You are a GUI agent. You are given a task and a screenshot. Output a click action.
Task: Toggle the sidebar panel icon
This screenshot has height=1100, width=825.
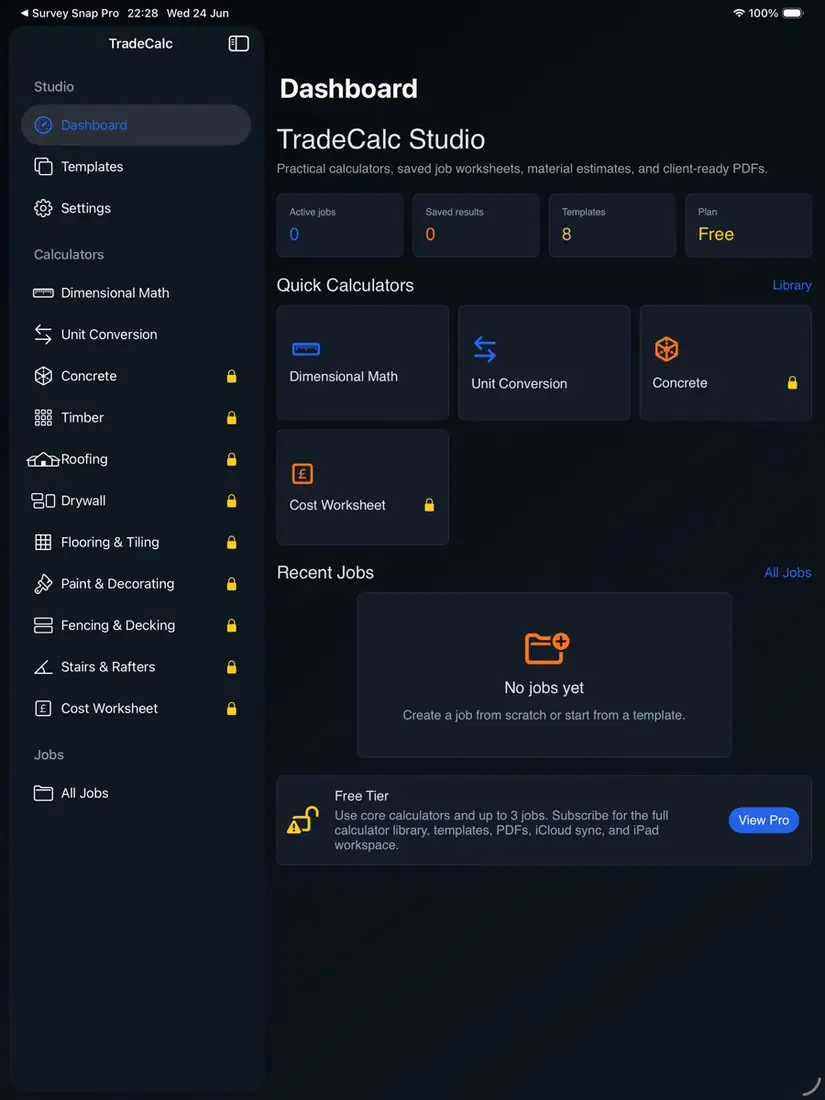(239, 43)
